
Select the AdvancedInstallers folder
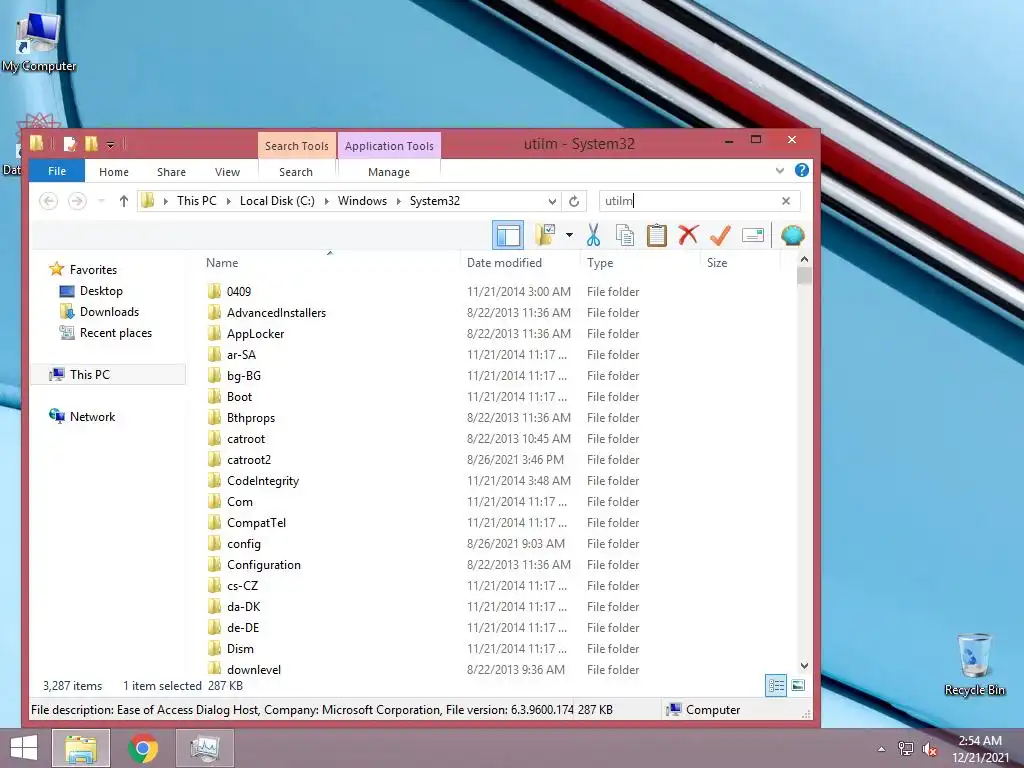click(276, 313)
